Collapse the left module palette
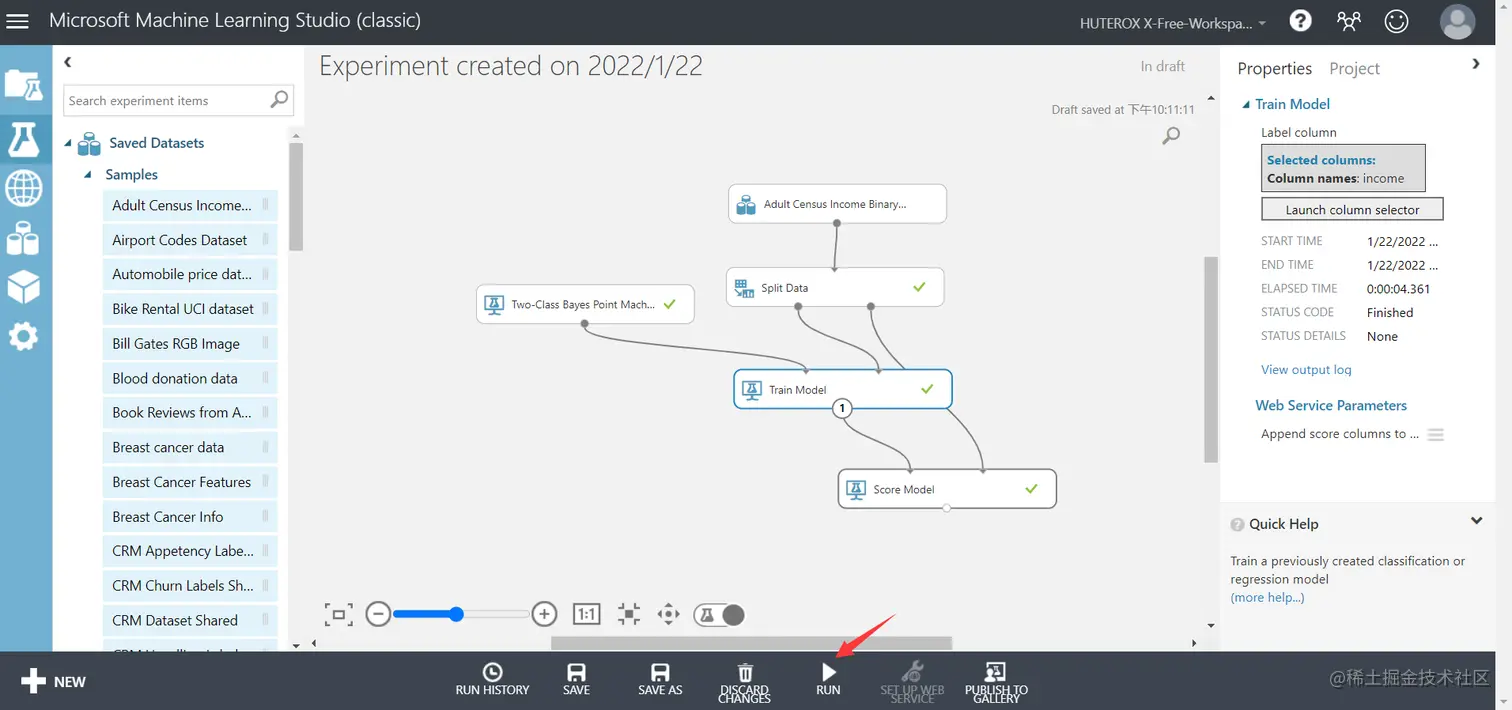Image resolution: width=1512 pixels, height=710 pixels. coord(68,62)
